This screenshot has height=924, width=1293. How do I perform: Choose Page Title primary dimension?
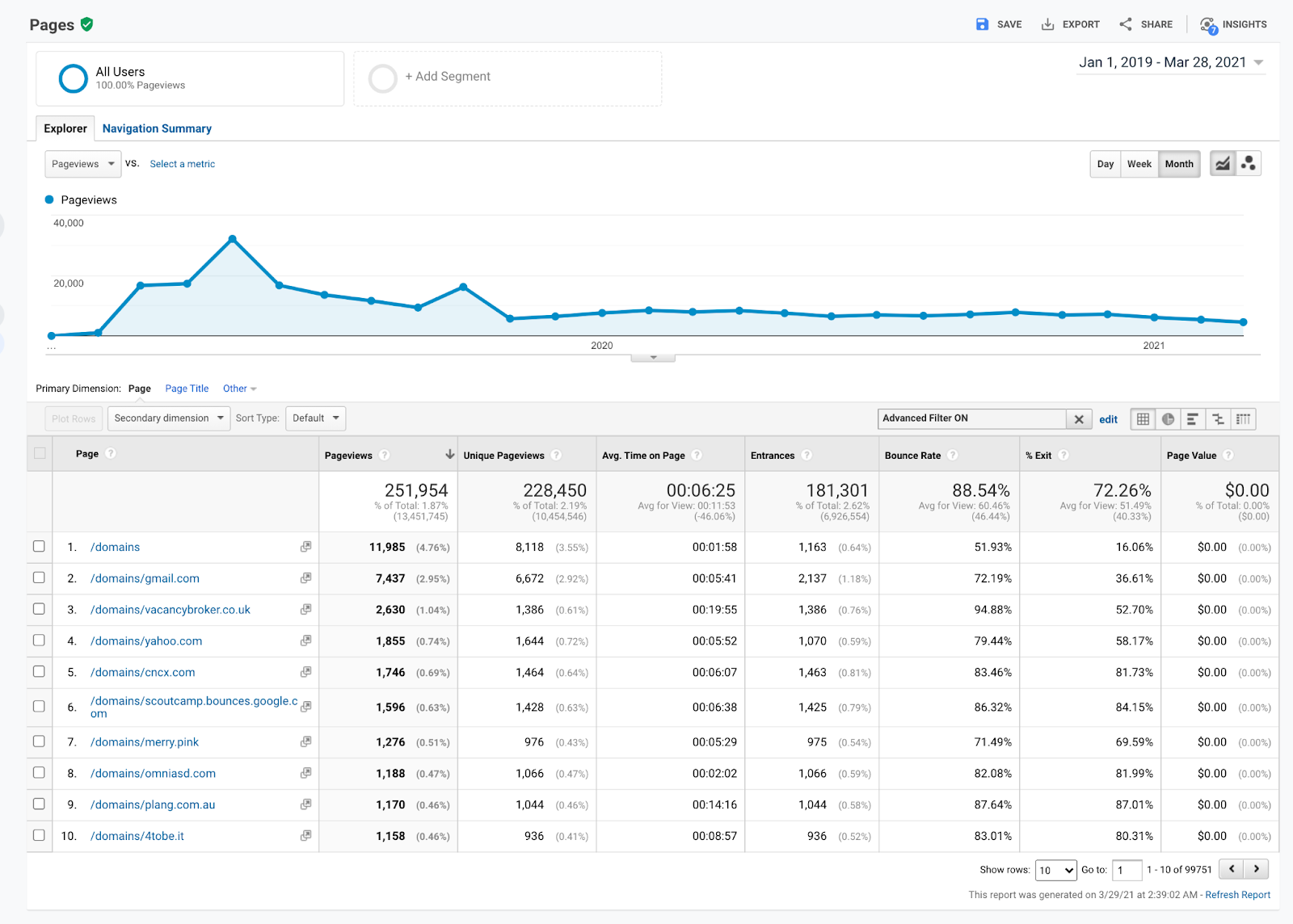click(x=187, y=388)
